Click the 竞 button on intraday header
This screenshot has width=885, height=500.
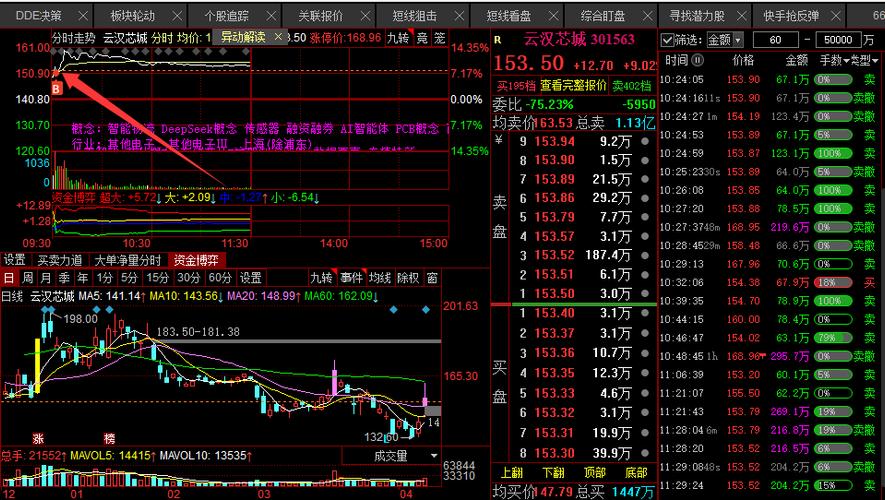pyautogui.click(x=422, y=38)
